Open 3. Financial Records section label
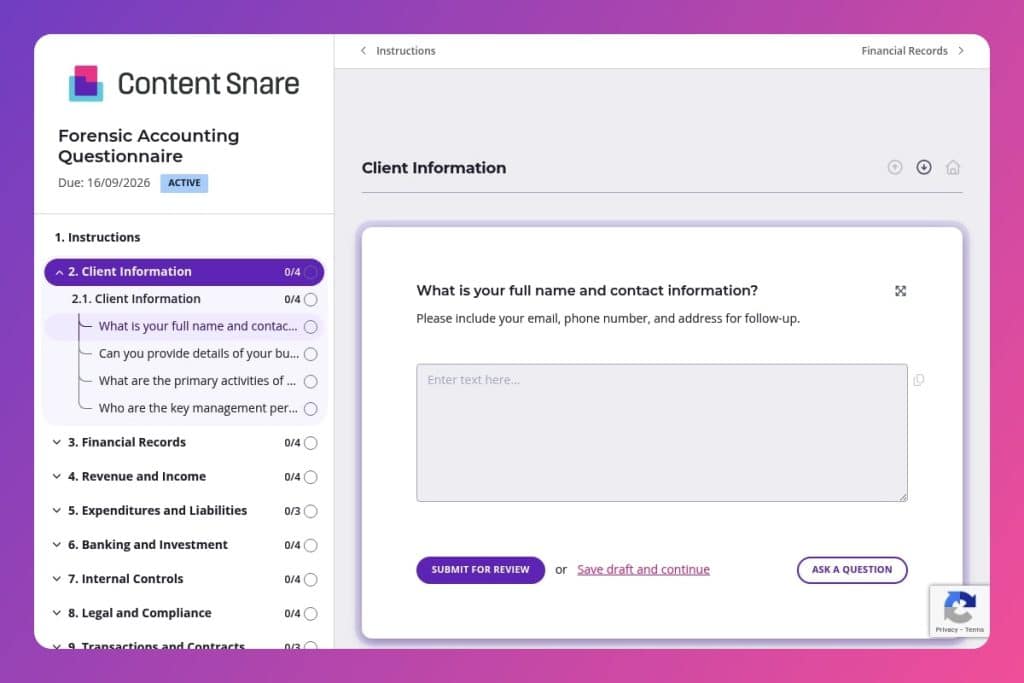This screenshot has height=683, width=1024. [127, 442]
